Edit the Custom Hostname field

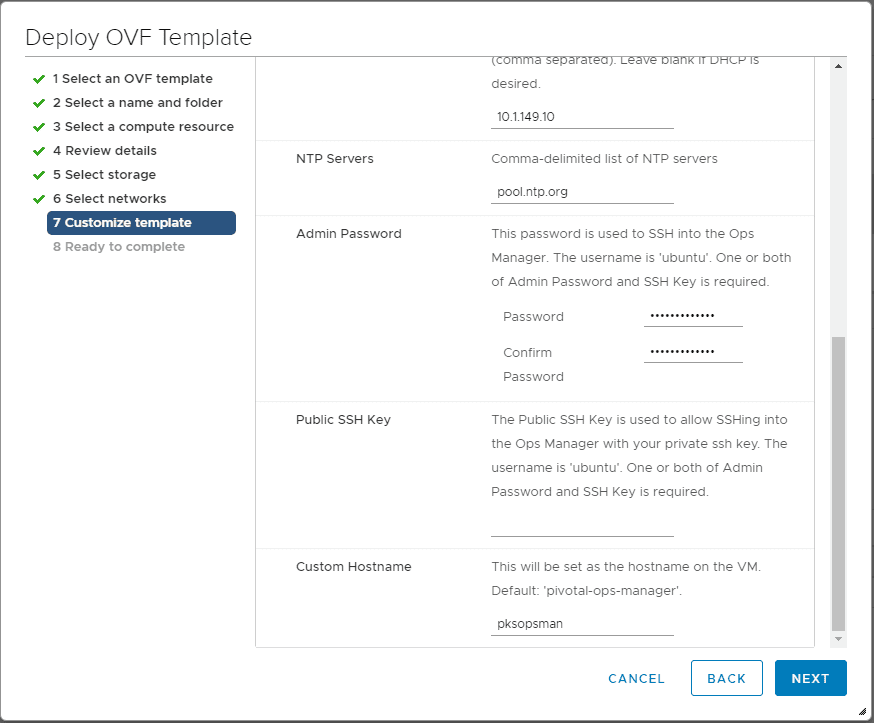[582, 624]
